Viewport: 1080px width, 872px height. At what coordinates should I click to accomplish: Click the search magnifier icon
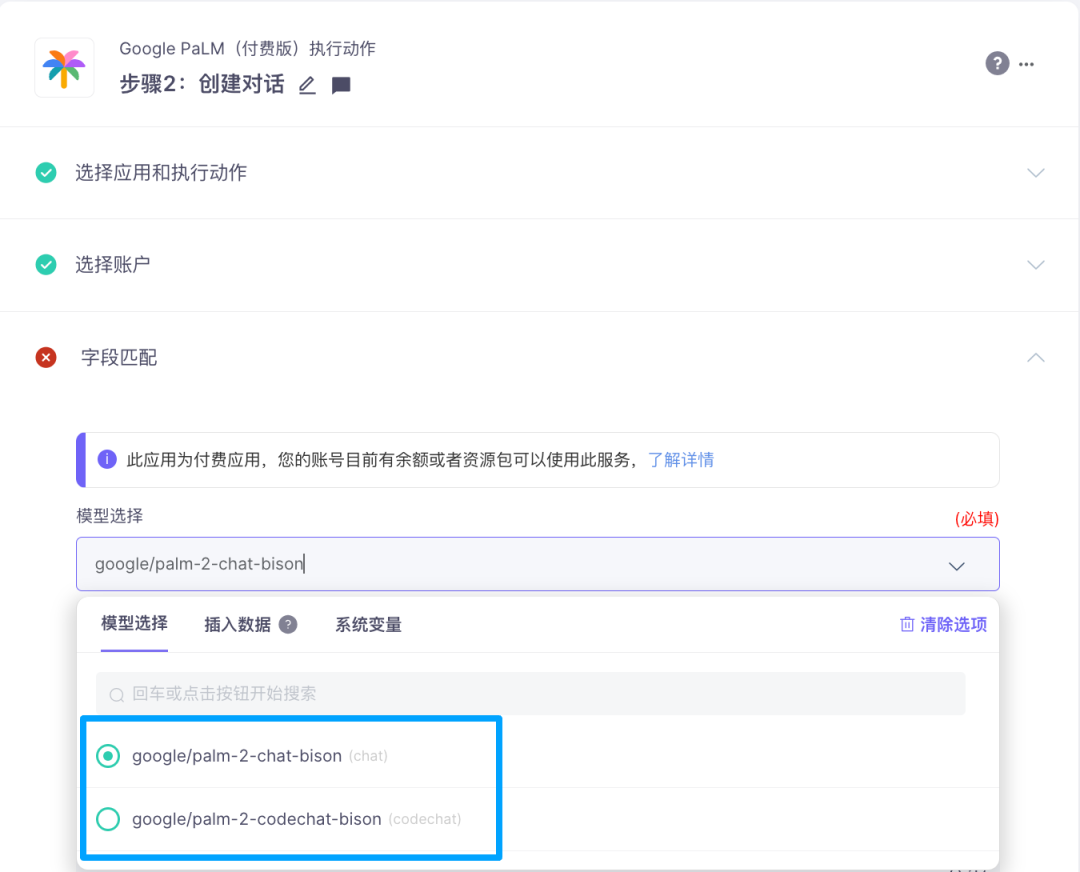[x=116, y=694]
